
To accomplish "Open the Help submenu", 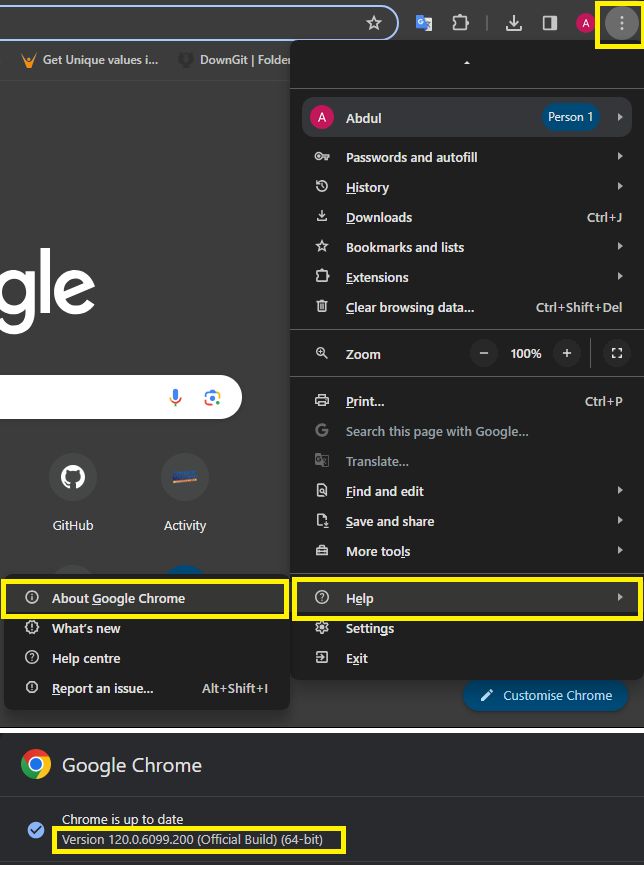I will point(467,599).
